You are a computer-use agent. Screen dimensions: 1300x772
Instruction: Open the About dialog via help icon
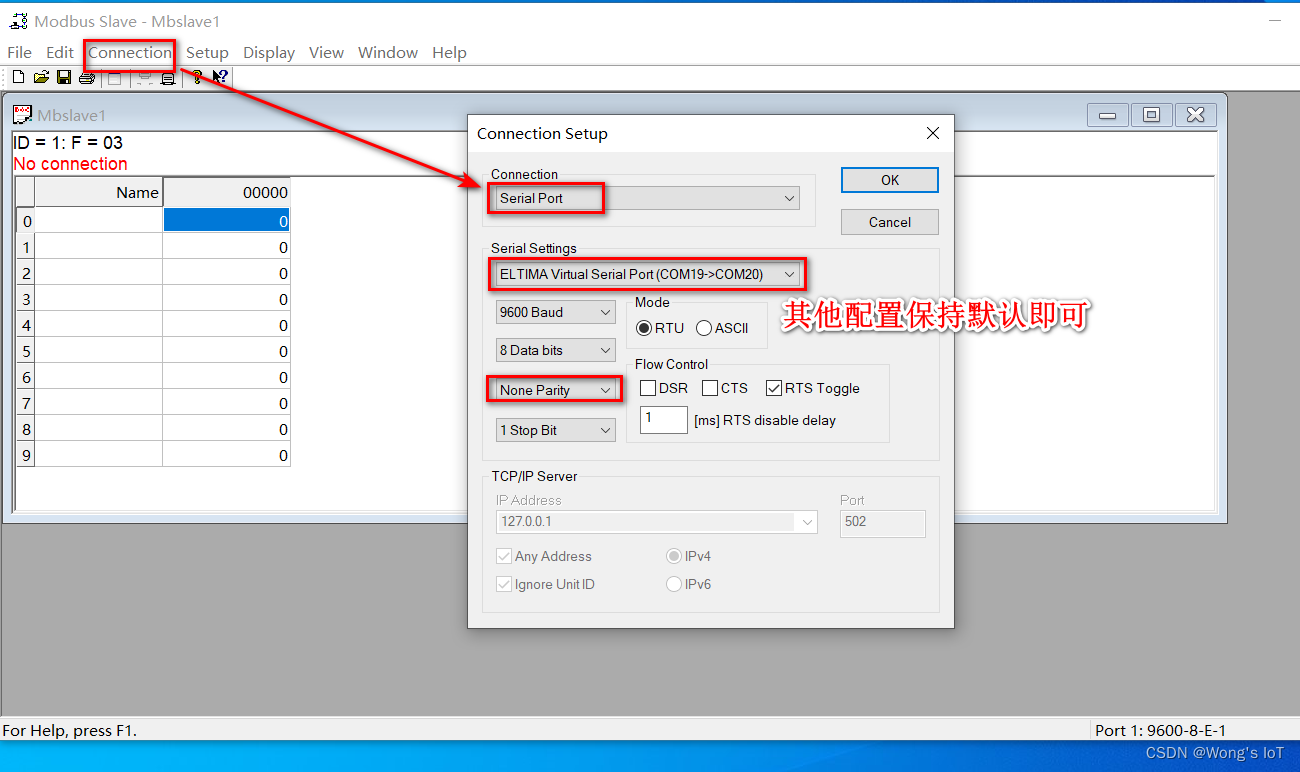pyautogui.click(x=197, y=77)
